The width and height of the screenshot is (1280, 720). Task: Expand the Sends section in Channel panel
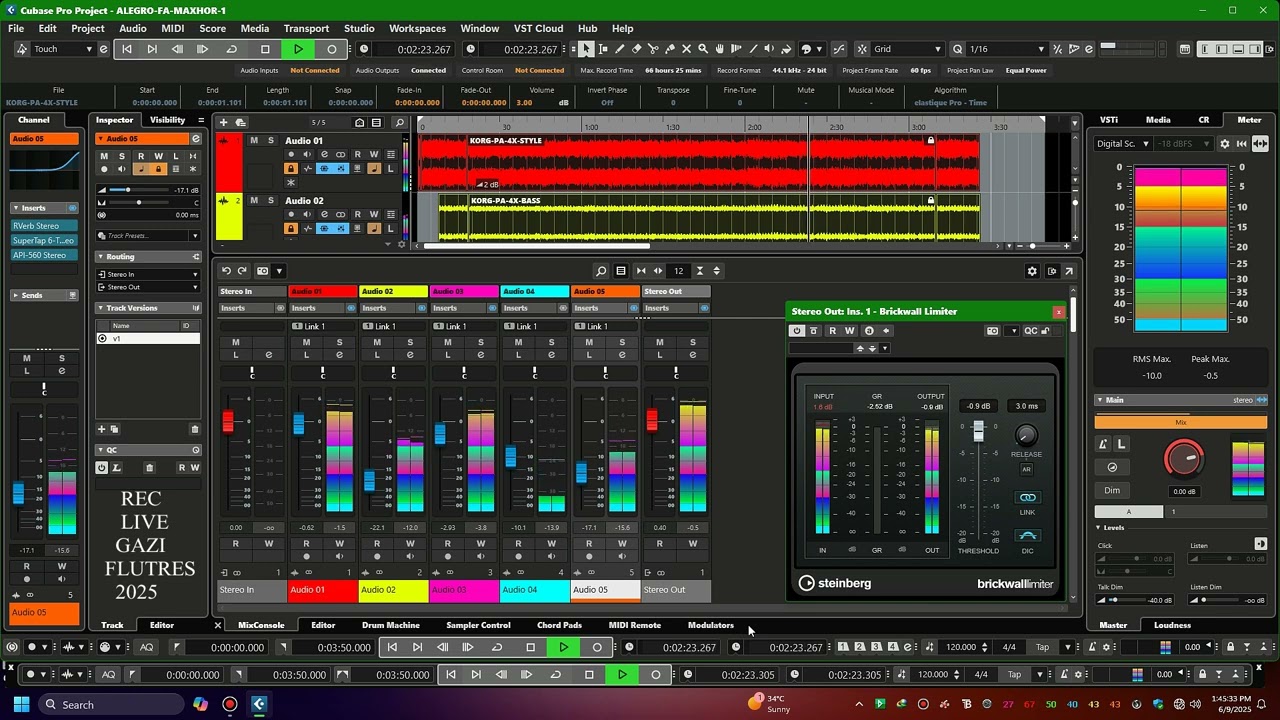[44, 295]
